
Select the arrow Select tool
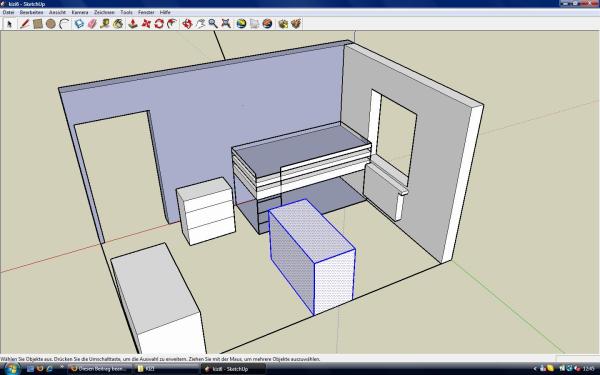(10, 24)
